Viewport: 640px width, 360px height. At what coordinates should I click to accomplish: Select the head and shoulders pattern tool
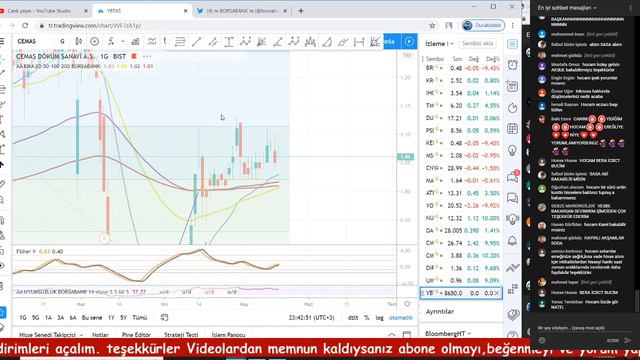[310, 42]
